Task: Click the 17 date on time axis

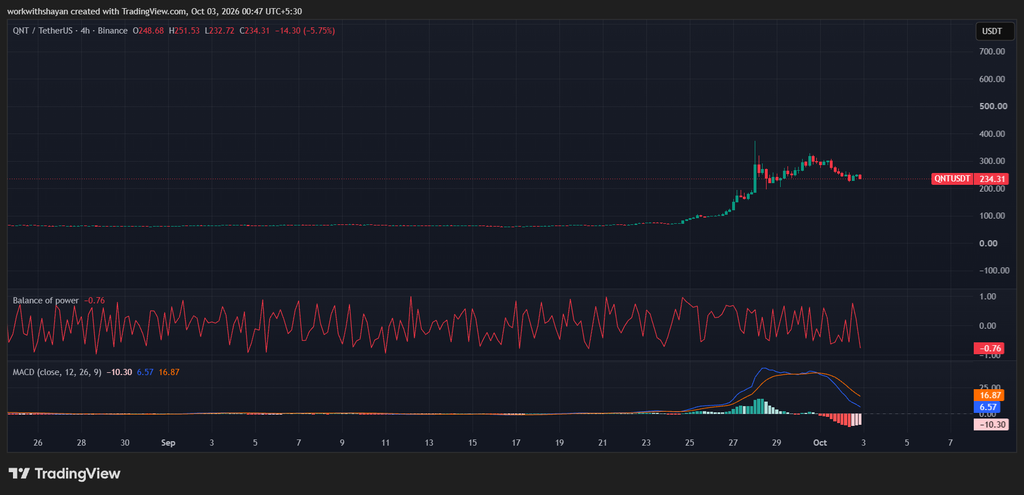Action: [516, 443]
